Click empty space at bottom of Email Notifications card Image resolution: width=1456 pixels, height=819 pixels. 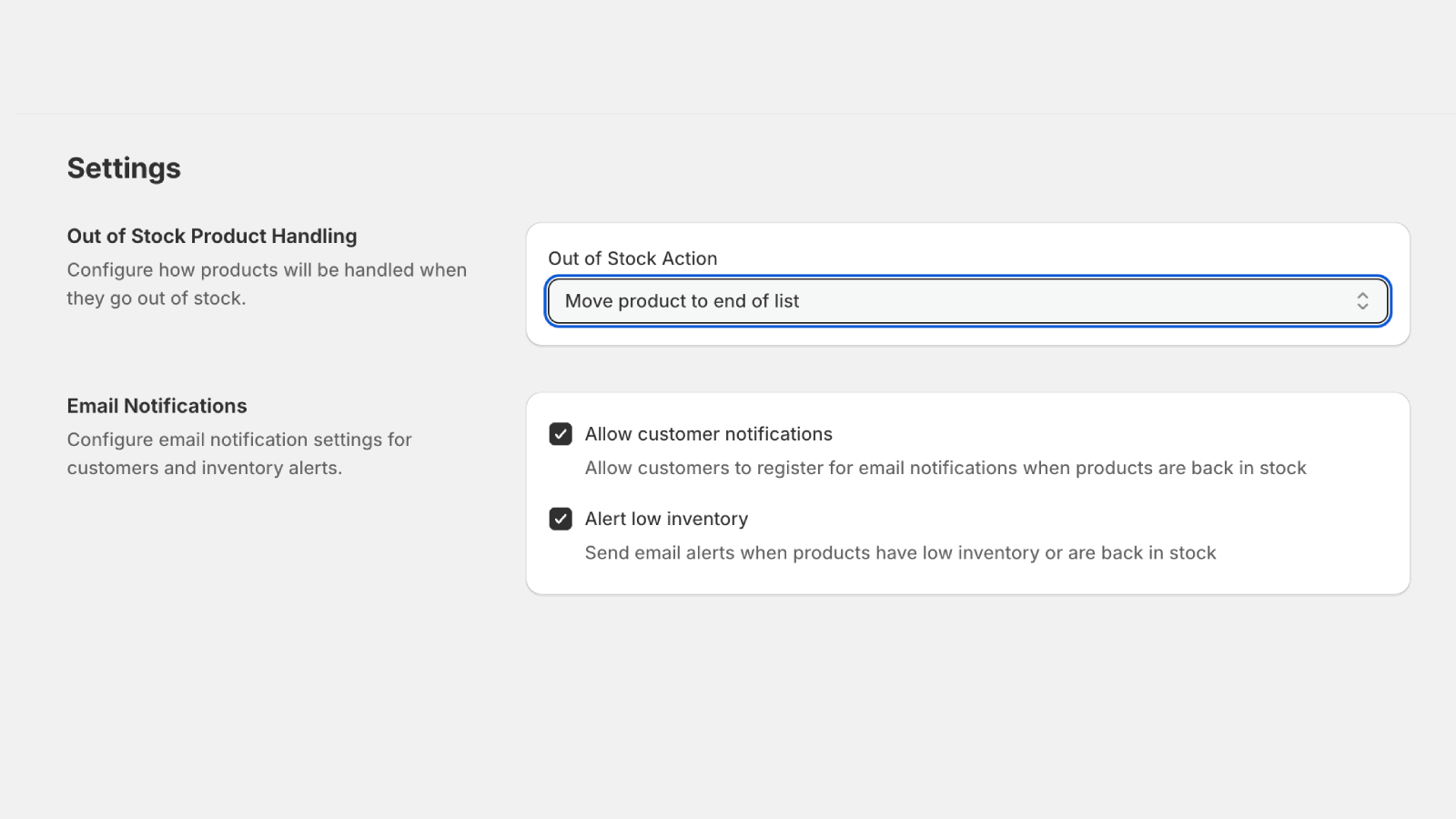click(966, 580)
